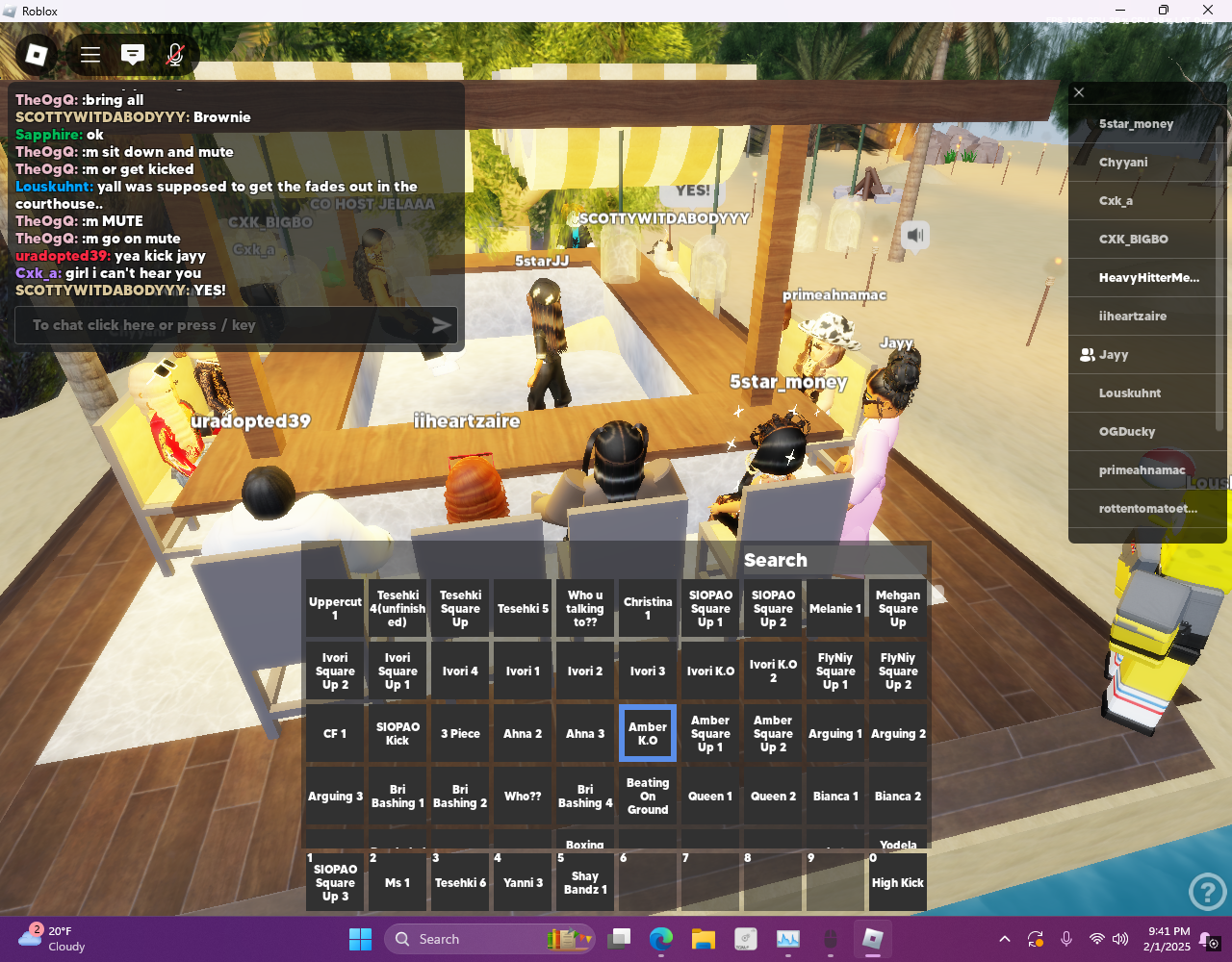Use hotbar slot 3 Tesehki 6
Viewport: 1232px width, 962px height.
coord(460,881)
